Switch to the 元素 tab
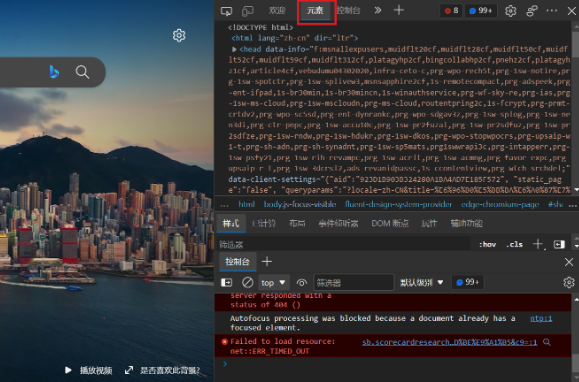This screenshot has width=579, height=382. coord(315,11)
